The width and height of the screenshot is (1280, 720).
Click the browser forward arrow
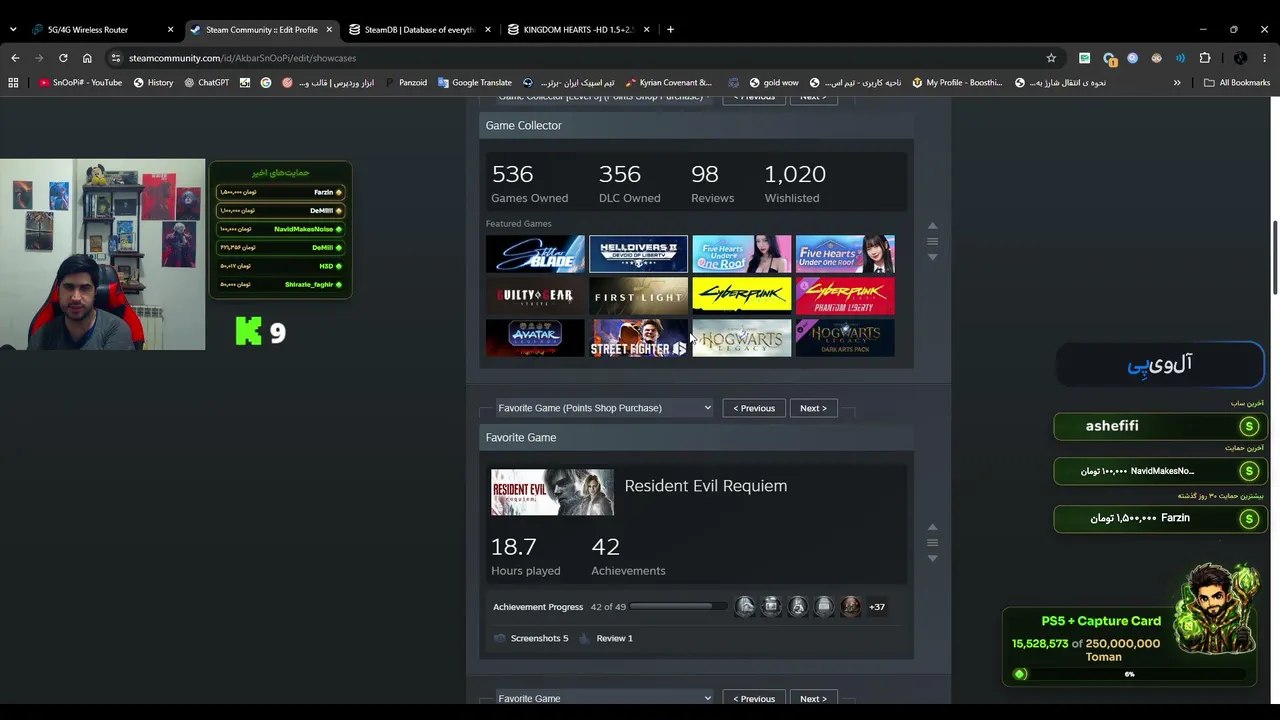click(x=39, y=58)
